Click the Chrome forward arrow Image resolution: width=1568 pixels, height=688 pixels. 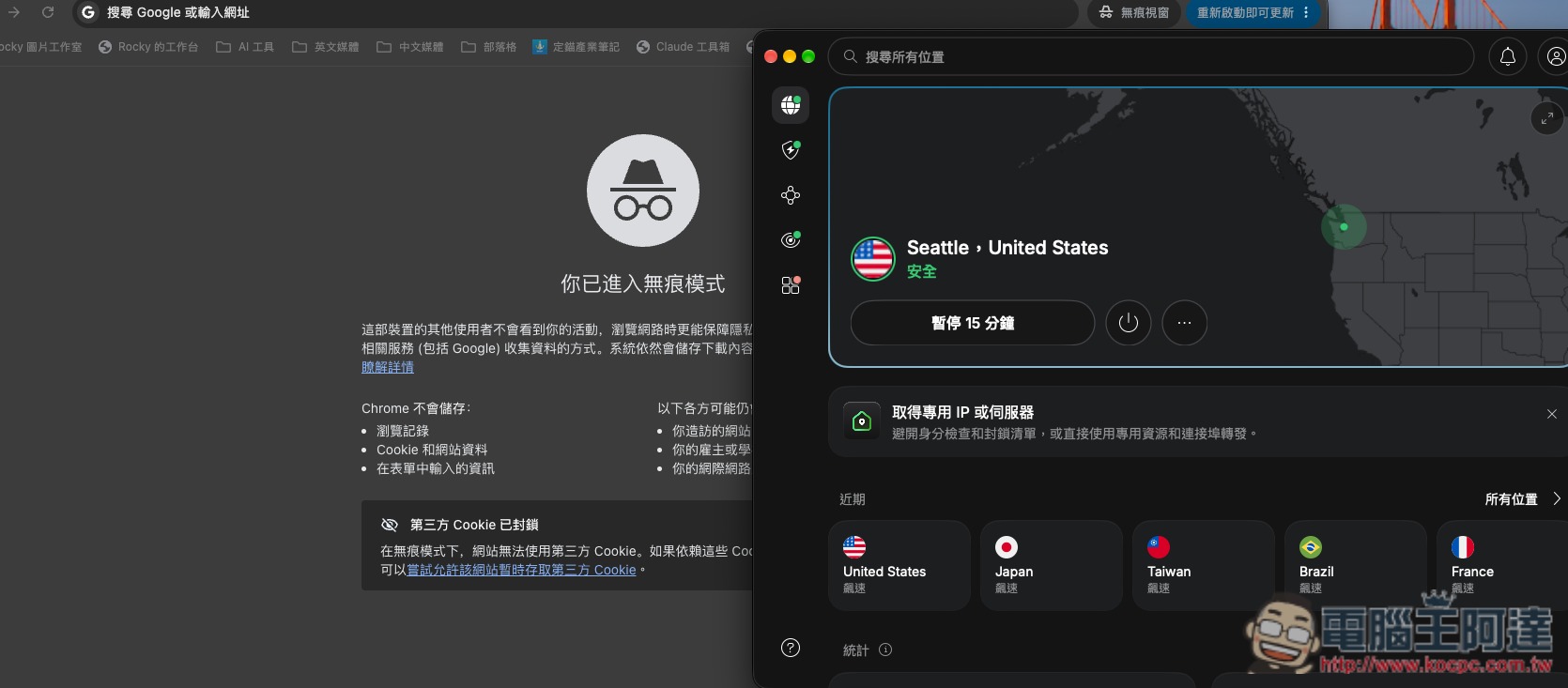[14, 12]
